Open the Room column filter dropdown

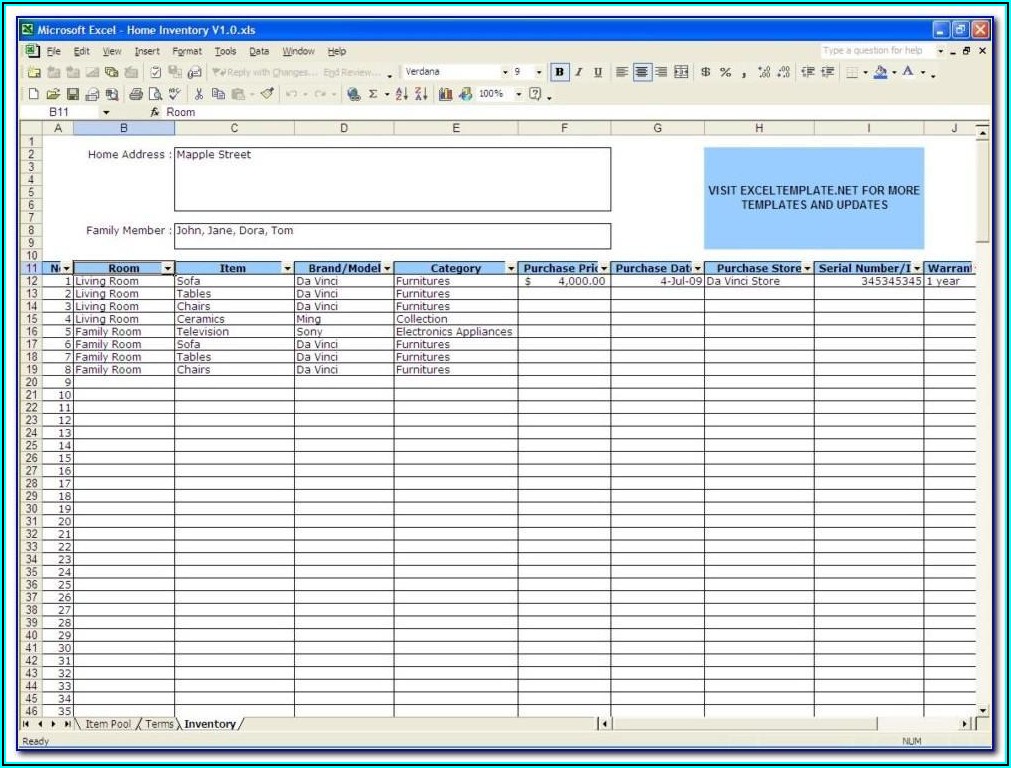(167, 268)
